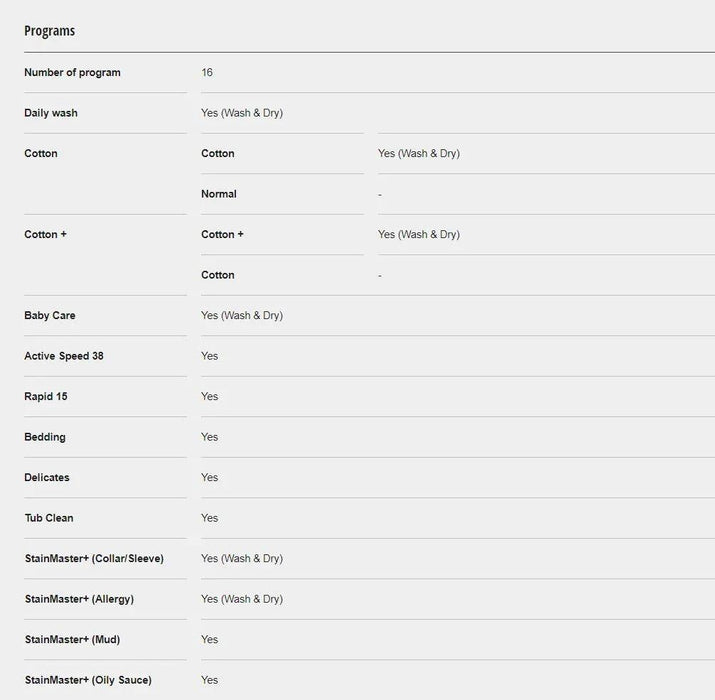The height and width of the screenshot is (700, 715).
Task: Click the StainMaster+ (Mud) label
Action: [72, 640]
